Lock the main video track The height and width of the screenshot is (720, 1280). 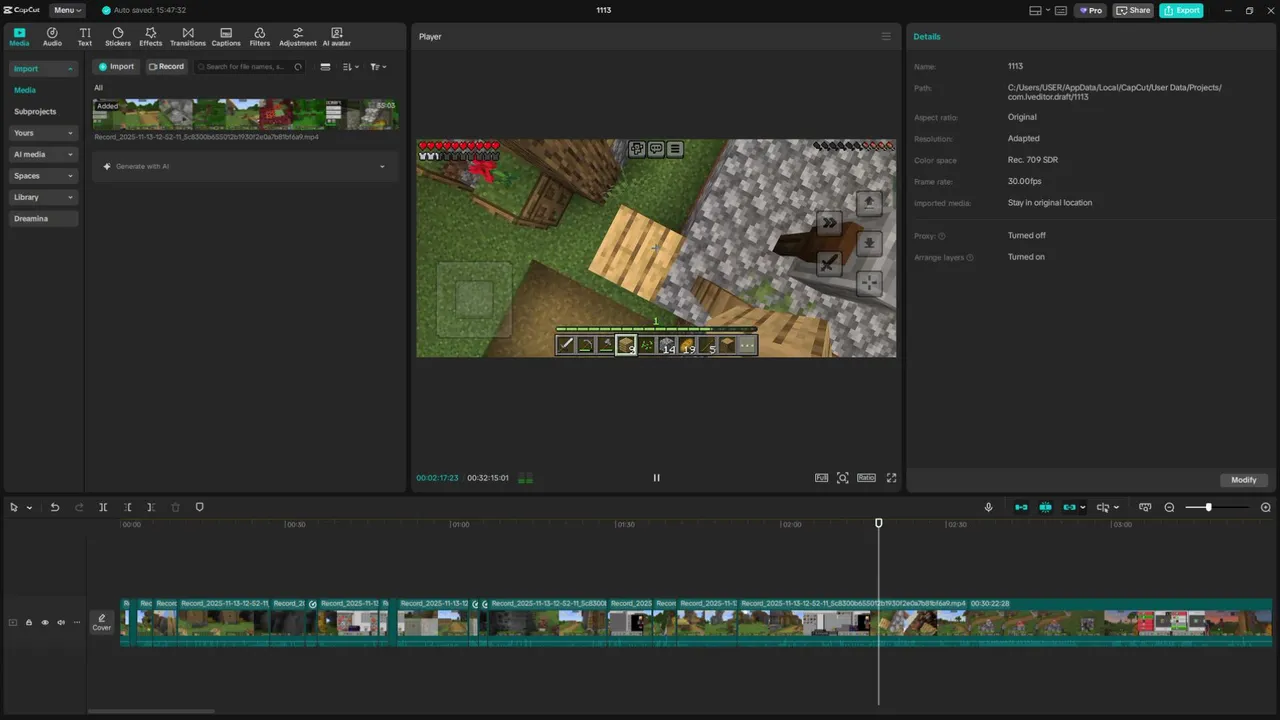(x=29, y=622)
